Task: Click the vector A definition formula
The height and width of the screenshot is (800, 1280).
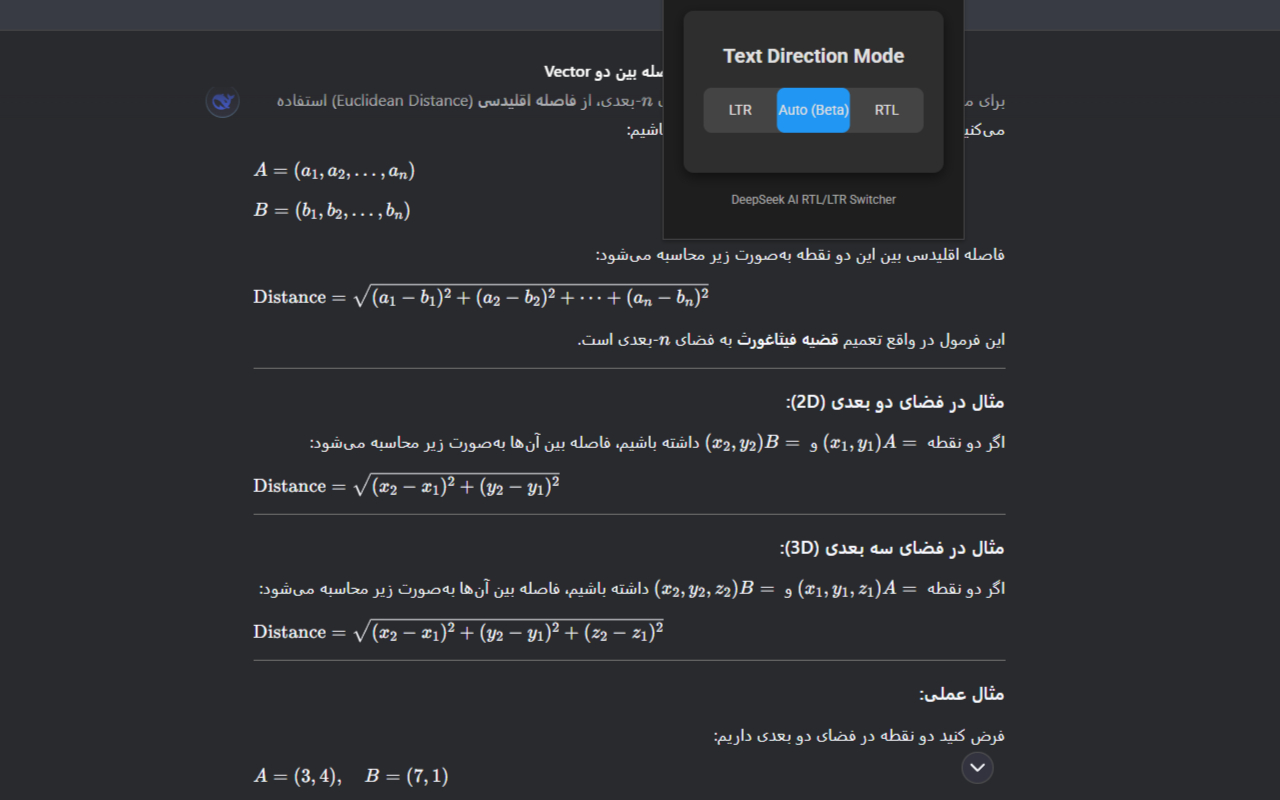Action: (x=334, y=171)
